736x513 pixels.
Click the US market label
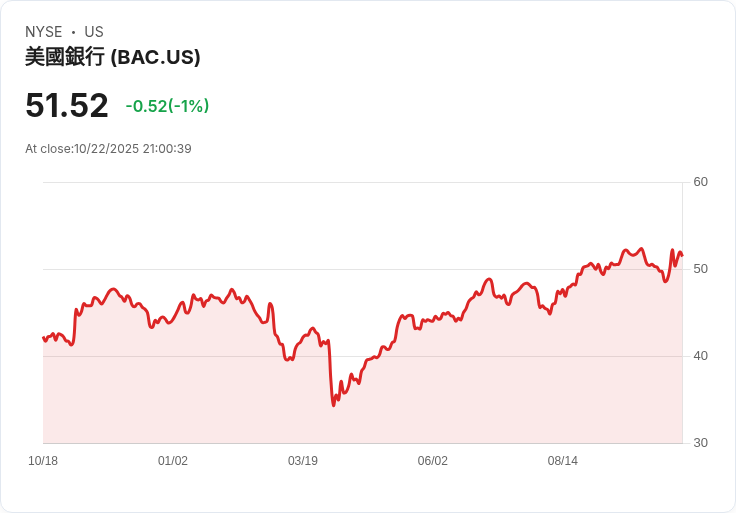click(94, 32)
